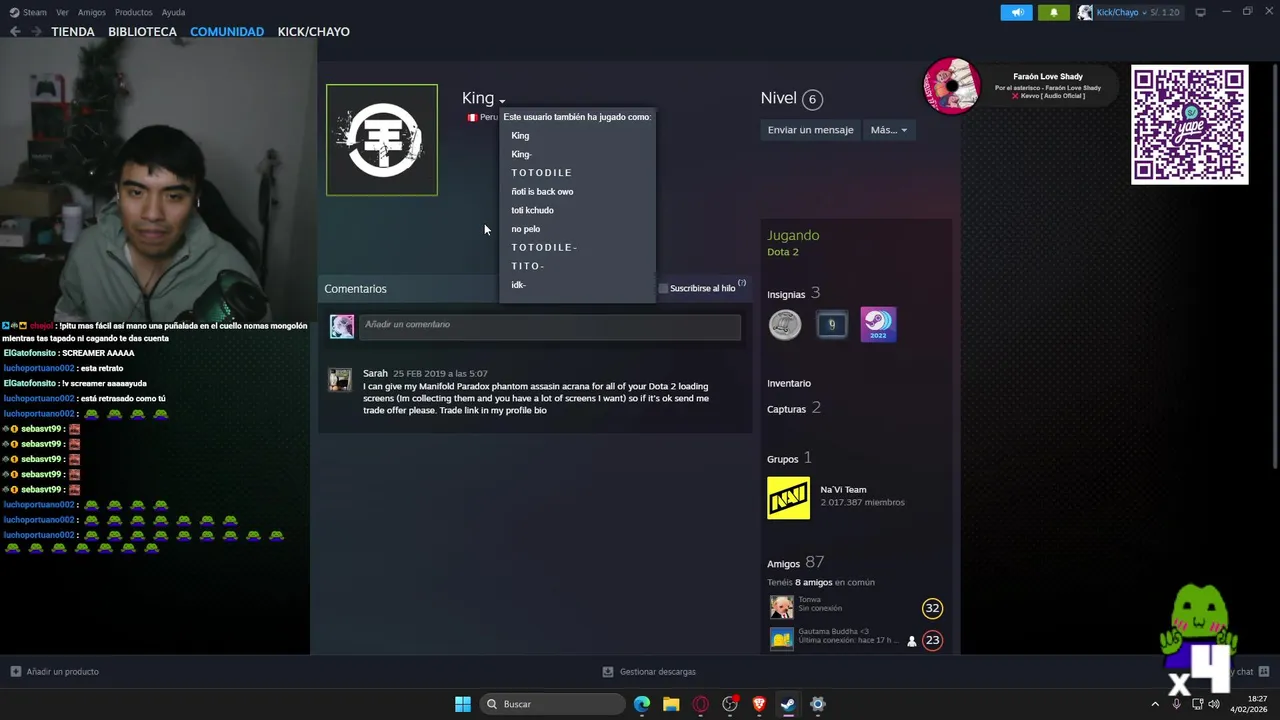Select the previous name toti kchudo
This screenshot has height=720, width=1280.
532,211
